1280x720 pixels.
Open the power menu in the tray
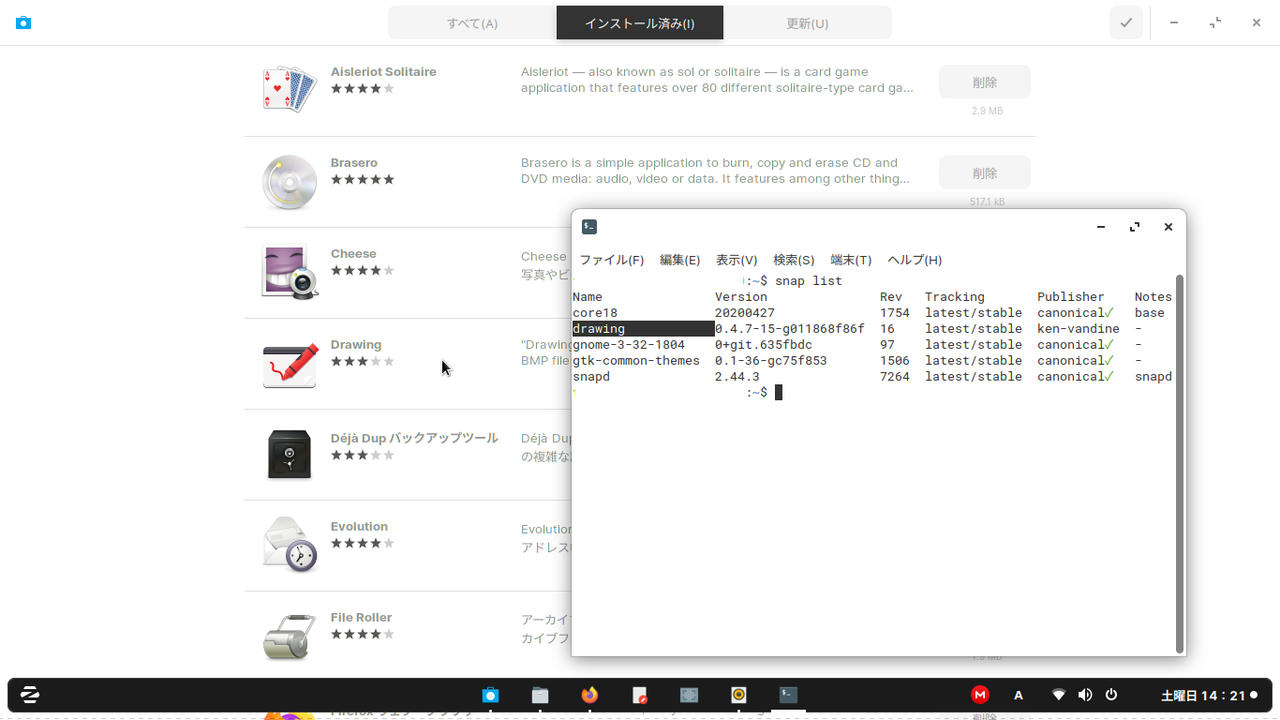[1111, 695]
